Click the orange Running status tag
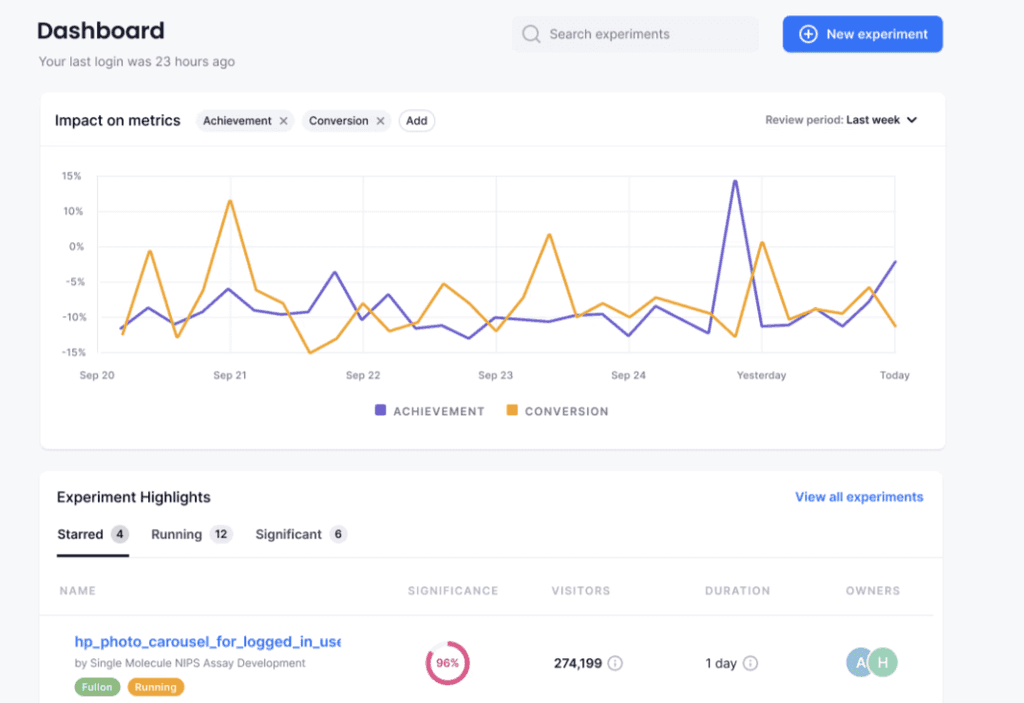This screenshot has width=1024, height=703. 155,687
